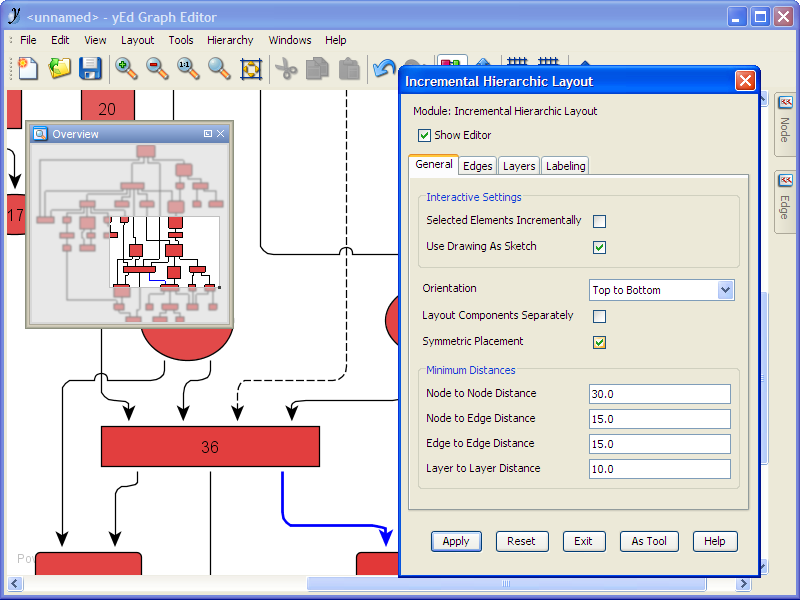Expand the Node side panel icon

(x=785, y=103)
